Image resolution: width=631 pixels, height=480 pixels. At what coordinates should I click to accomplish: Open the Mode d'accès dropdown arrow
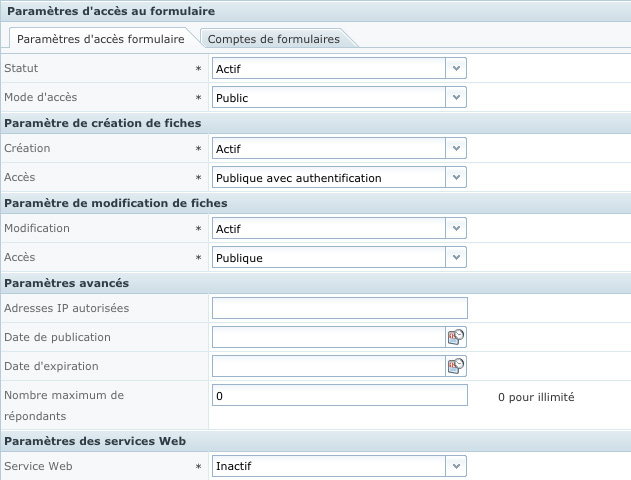click(x=456, y=98)
